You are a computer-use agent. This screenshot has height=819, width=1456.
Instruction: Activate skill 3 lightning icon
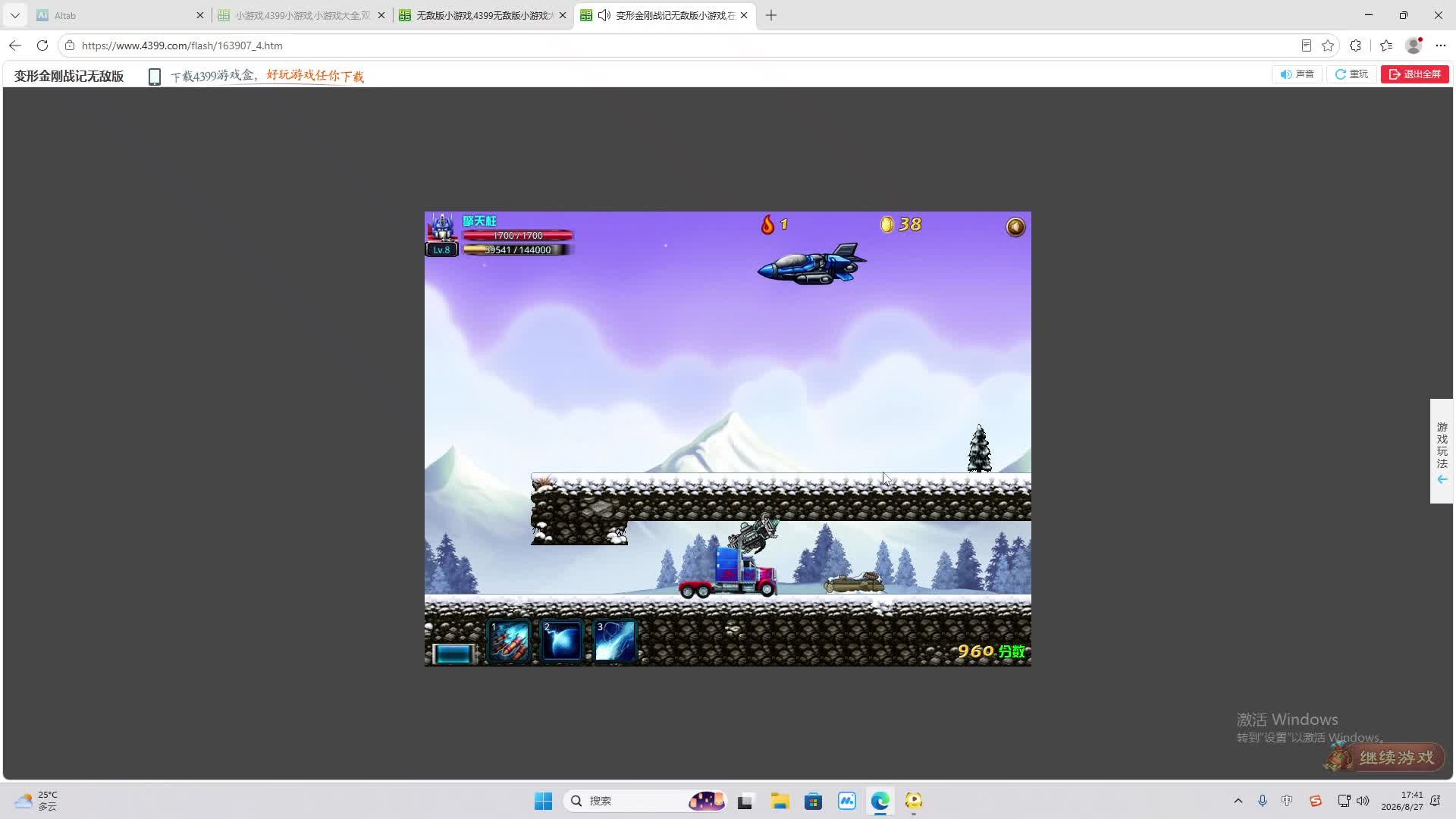pos(615,641)
